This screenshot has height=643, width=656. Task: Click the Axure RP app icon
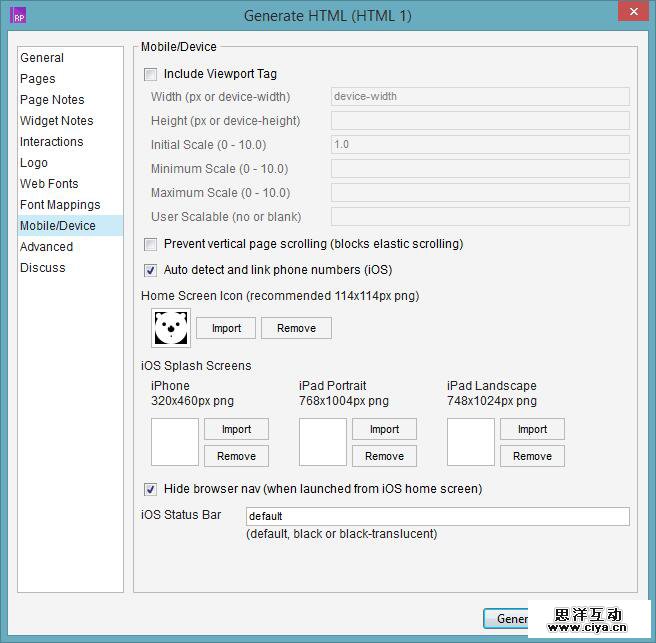click(18, 15)
